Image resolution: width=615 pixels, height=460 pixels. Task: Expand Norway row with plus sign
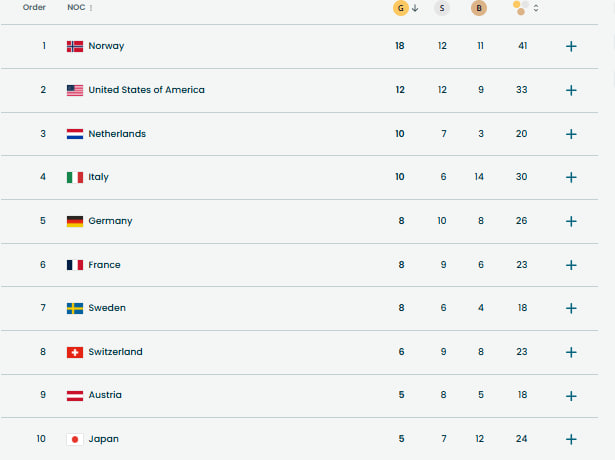coord(571,46)
